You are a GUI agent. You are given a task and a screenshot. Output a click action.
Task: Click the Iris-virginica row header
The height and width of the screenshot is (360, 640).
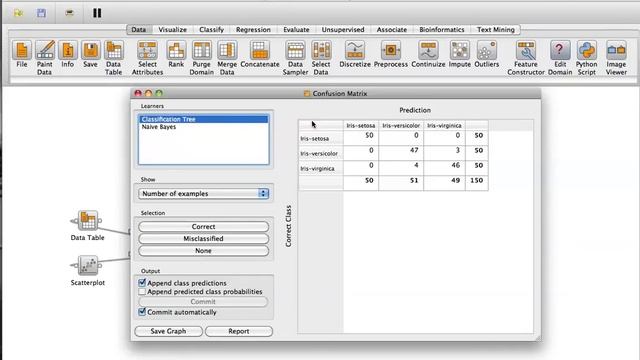[320, 168]
